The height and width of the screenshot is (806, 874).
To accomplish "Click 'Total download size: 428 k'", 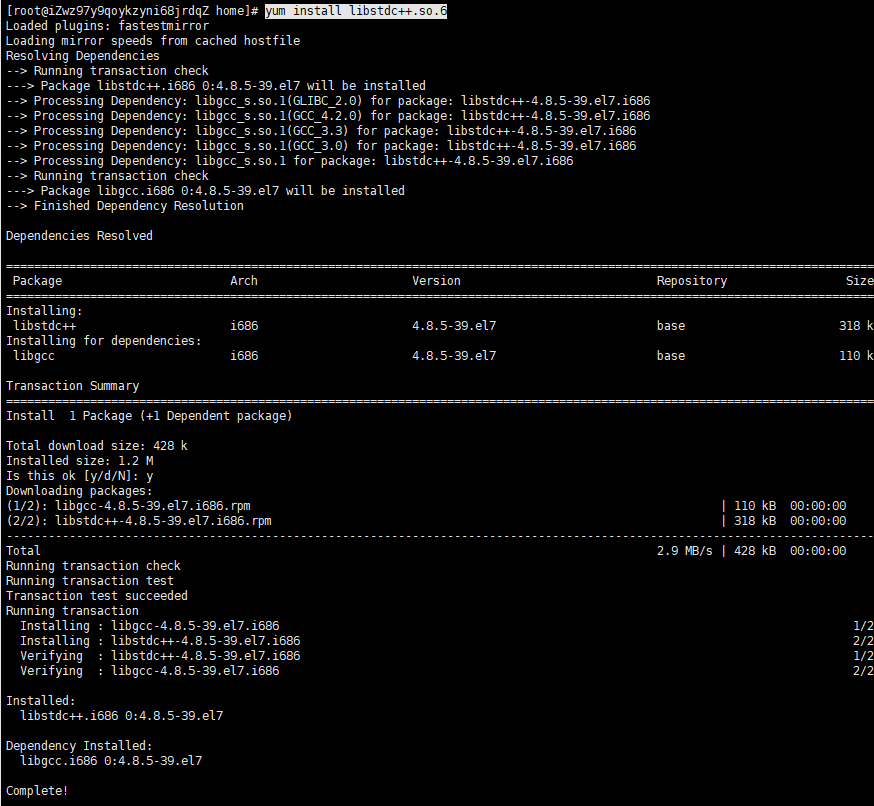I will (x=97, y=446).
